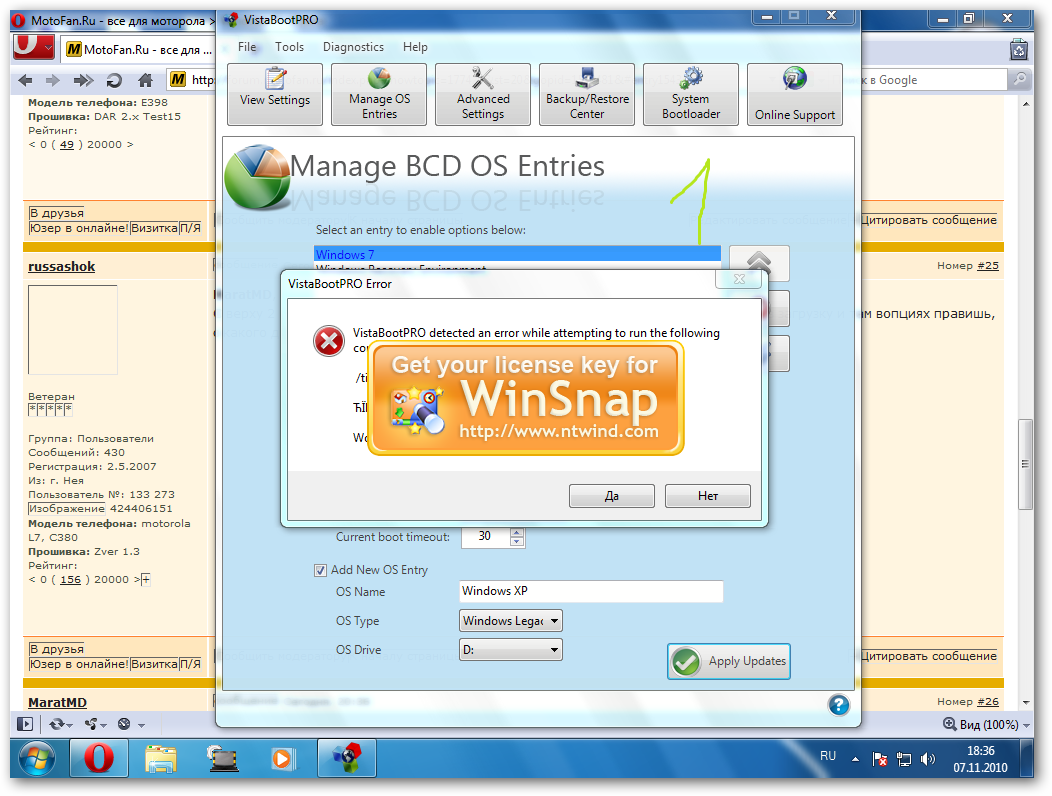The height and width of the screenshot is (796, 1052).
Task: Click the Opera Link sync status icon
Action: (x=56, y=724)
